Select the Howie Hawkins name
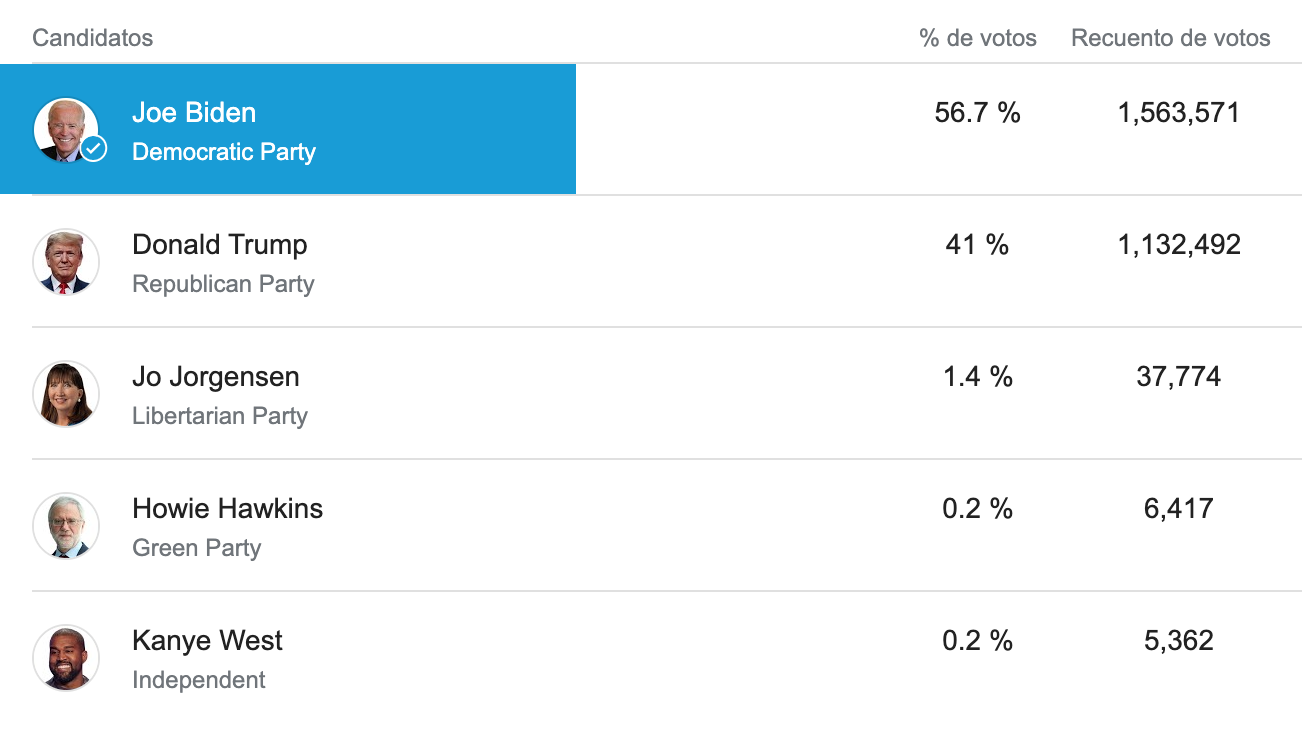This screenshot has height=734, width=1302. (228, 508)
